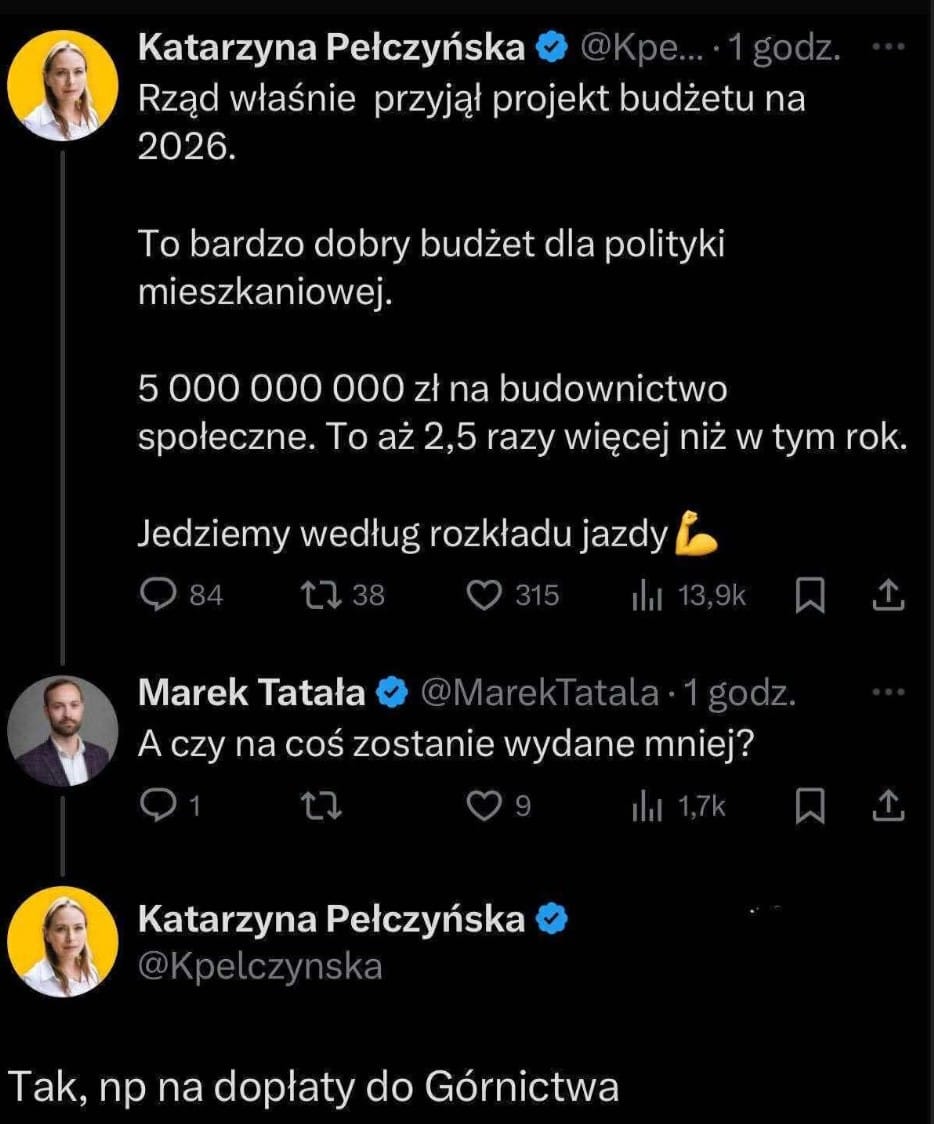The height and width of the screenshot is (1124, 934).
Task: Open Marek Tatała's profile picture
Action: (x=62, y=731)
